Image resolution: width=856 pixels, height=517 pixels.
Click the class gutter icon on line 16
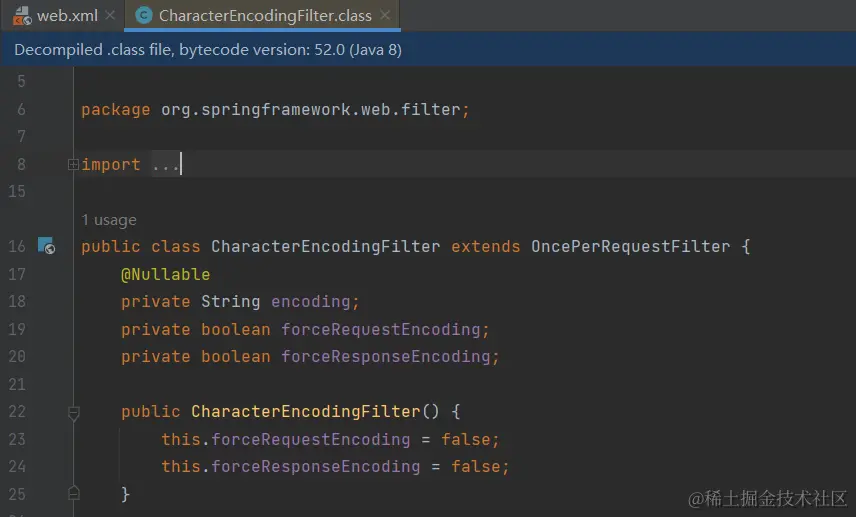pos(46,246)
